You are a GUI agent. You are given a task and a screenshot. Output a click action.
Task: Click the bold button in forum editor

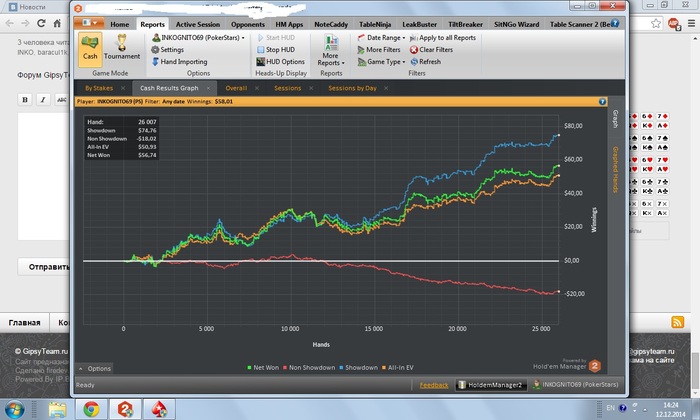[25, 100]
